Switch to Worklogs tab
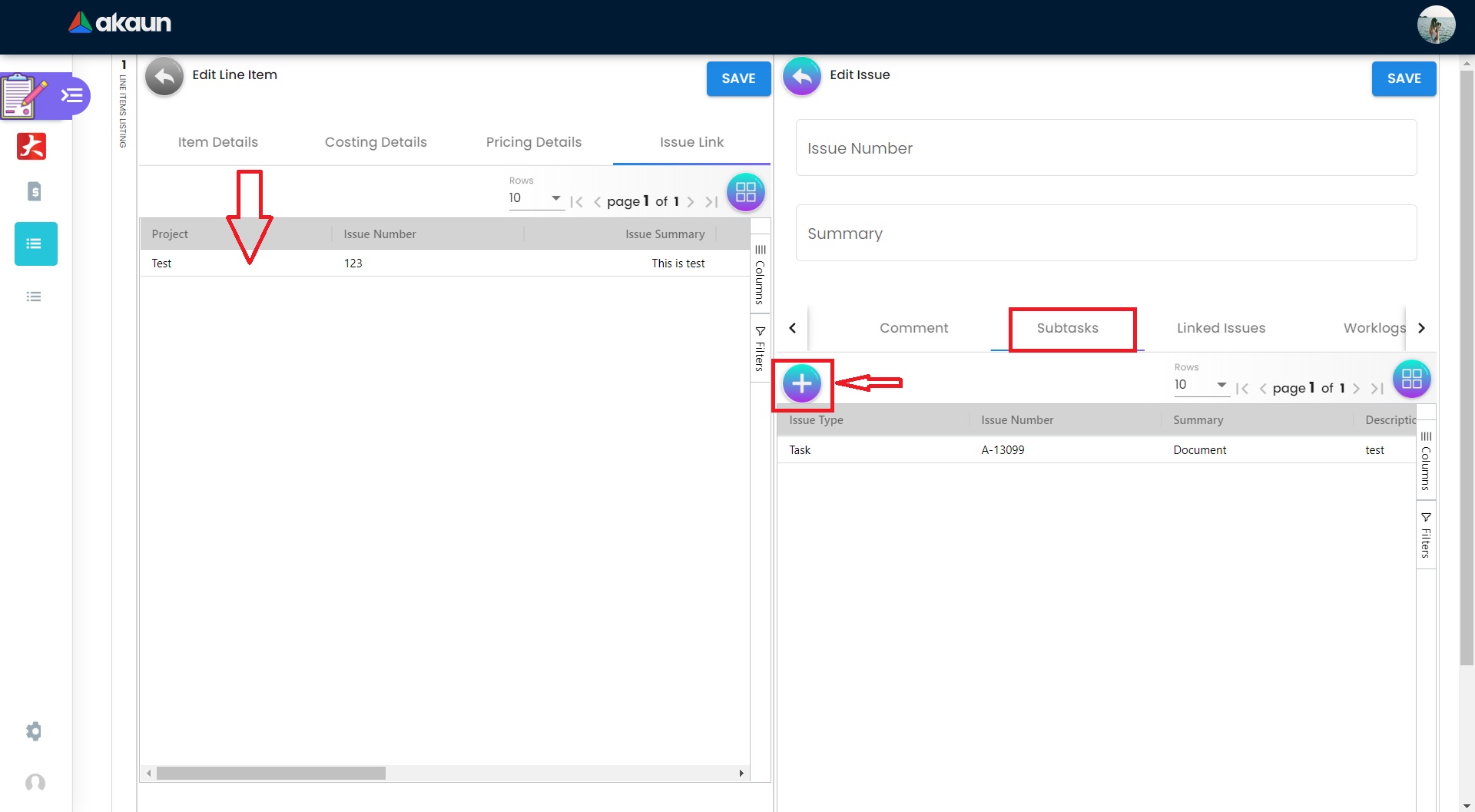Screen dimensions: 1475x812 click(1374, 328)
